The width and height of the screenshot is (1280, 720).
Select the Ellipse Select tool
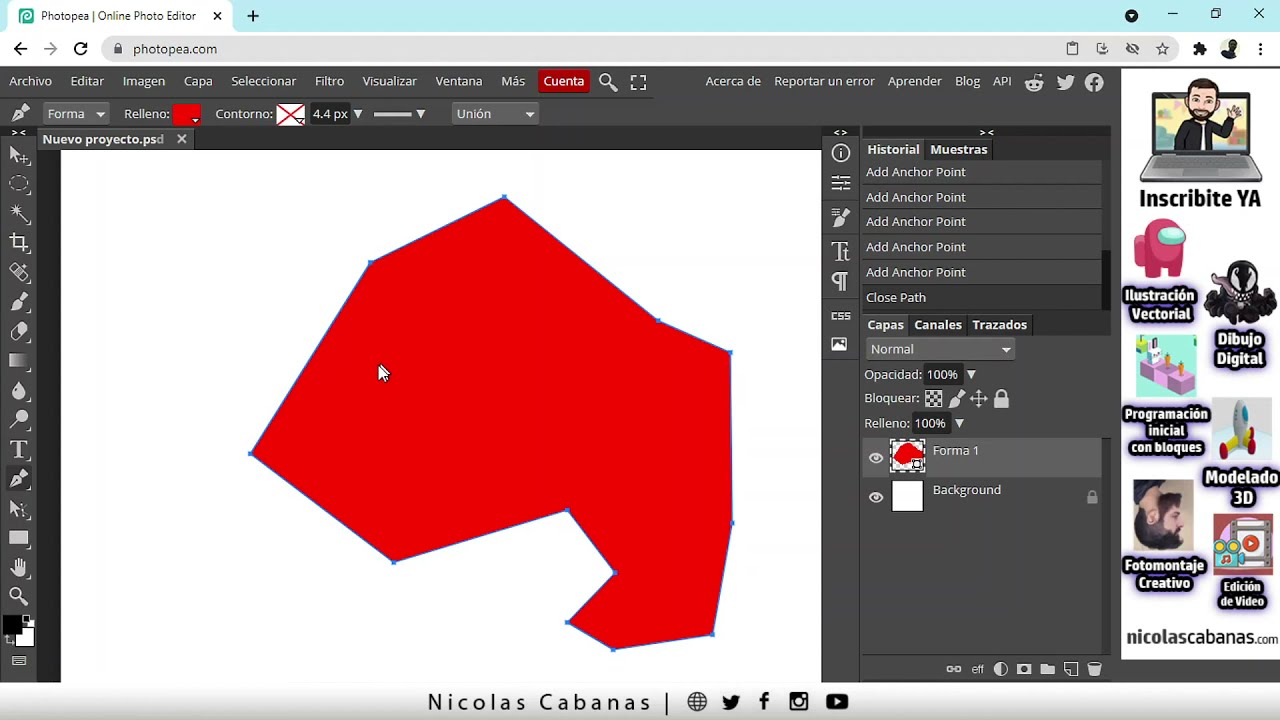19,184
